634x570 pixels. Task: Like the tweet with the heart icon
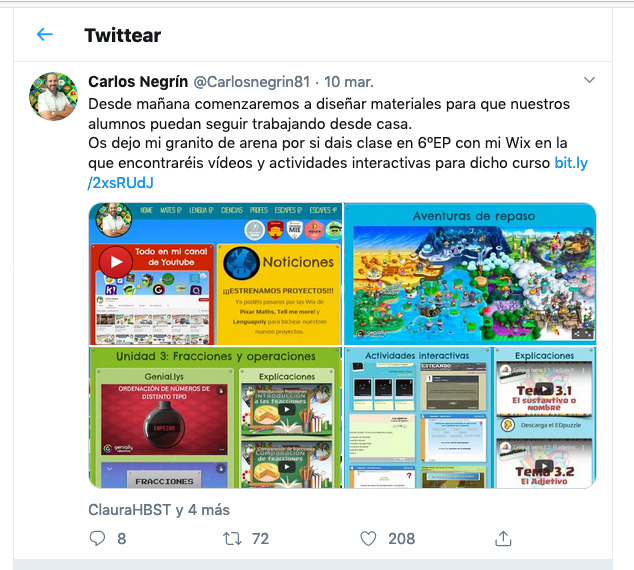point(368,538)
